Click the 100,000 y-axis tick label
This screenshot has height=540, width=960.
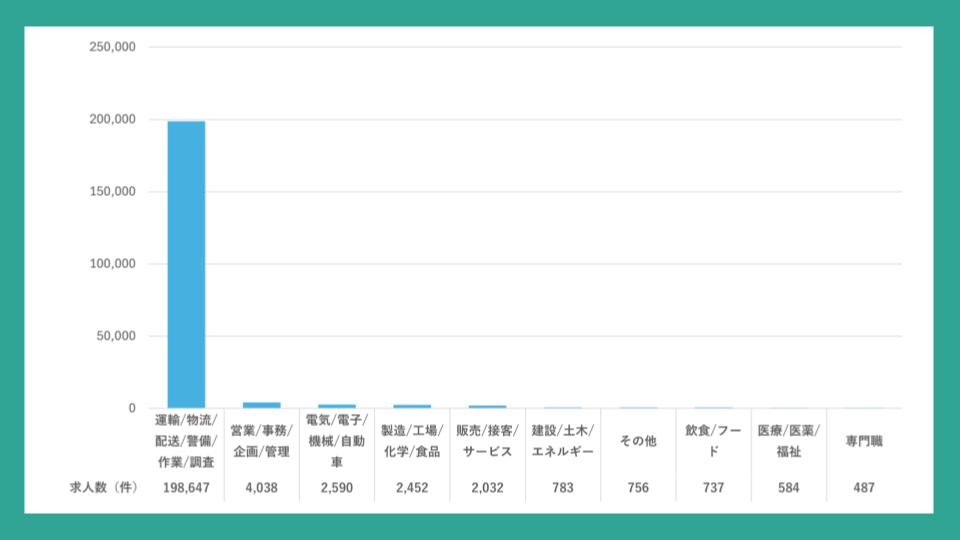pyautogui.click(x=112, y=264)
